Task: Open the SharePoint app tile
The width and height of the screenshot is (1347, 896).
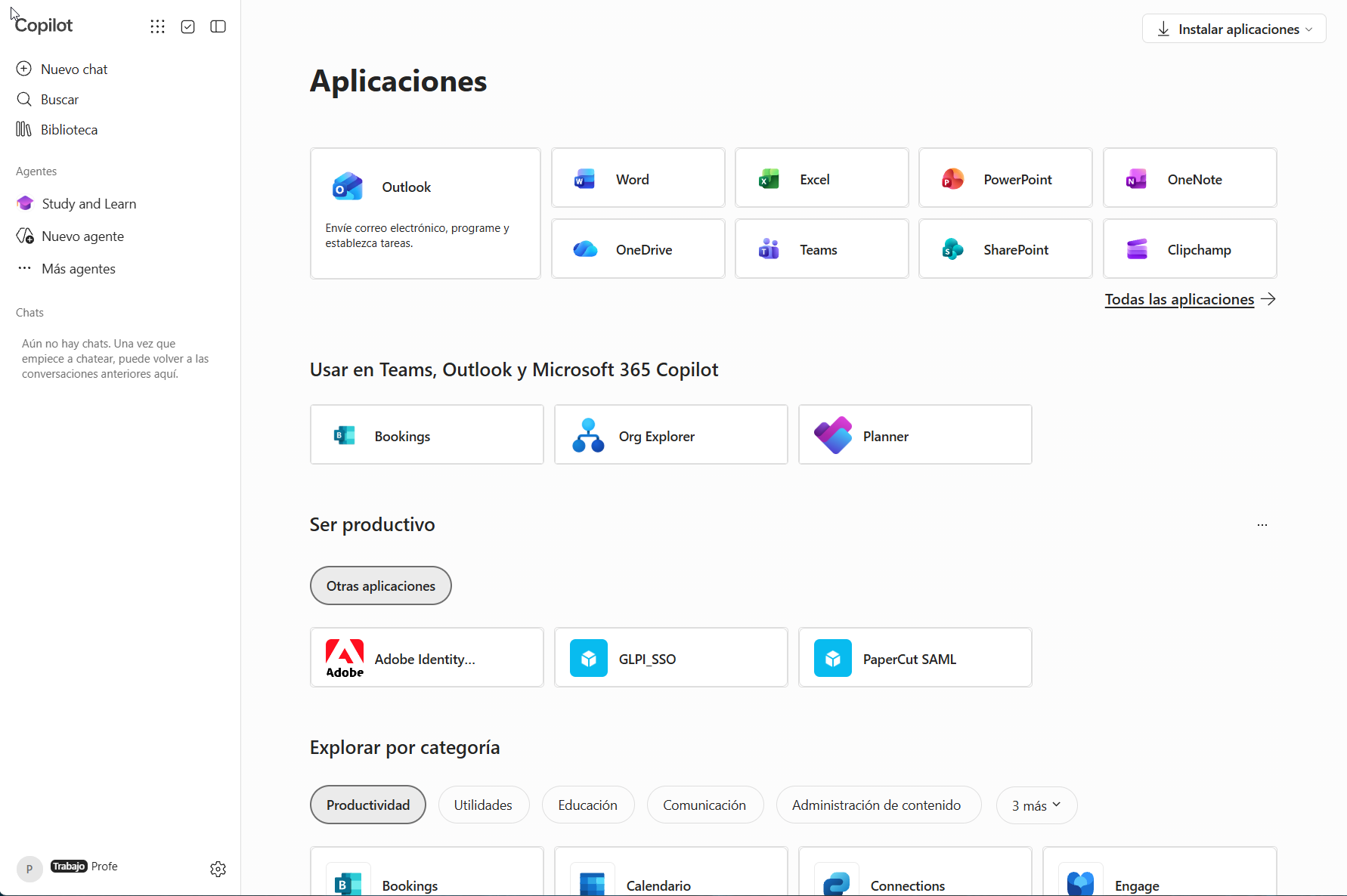Action: point(1005,249)
